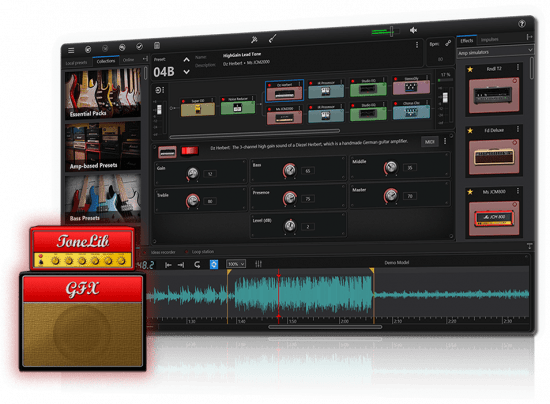550x404 pixels.
Task: Click the red playhead on the waveform
Action: pyautogui.click(x=279, y=295)
